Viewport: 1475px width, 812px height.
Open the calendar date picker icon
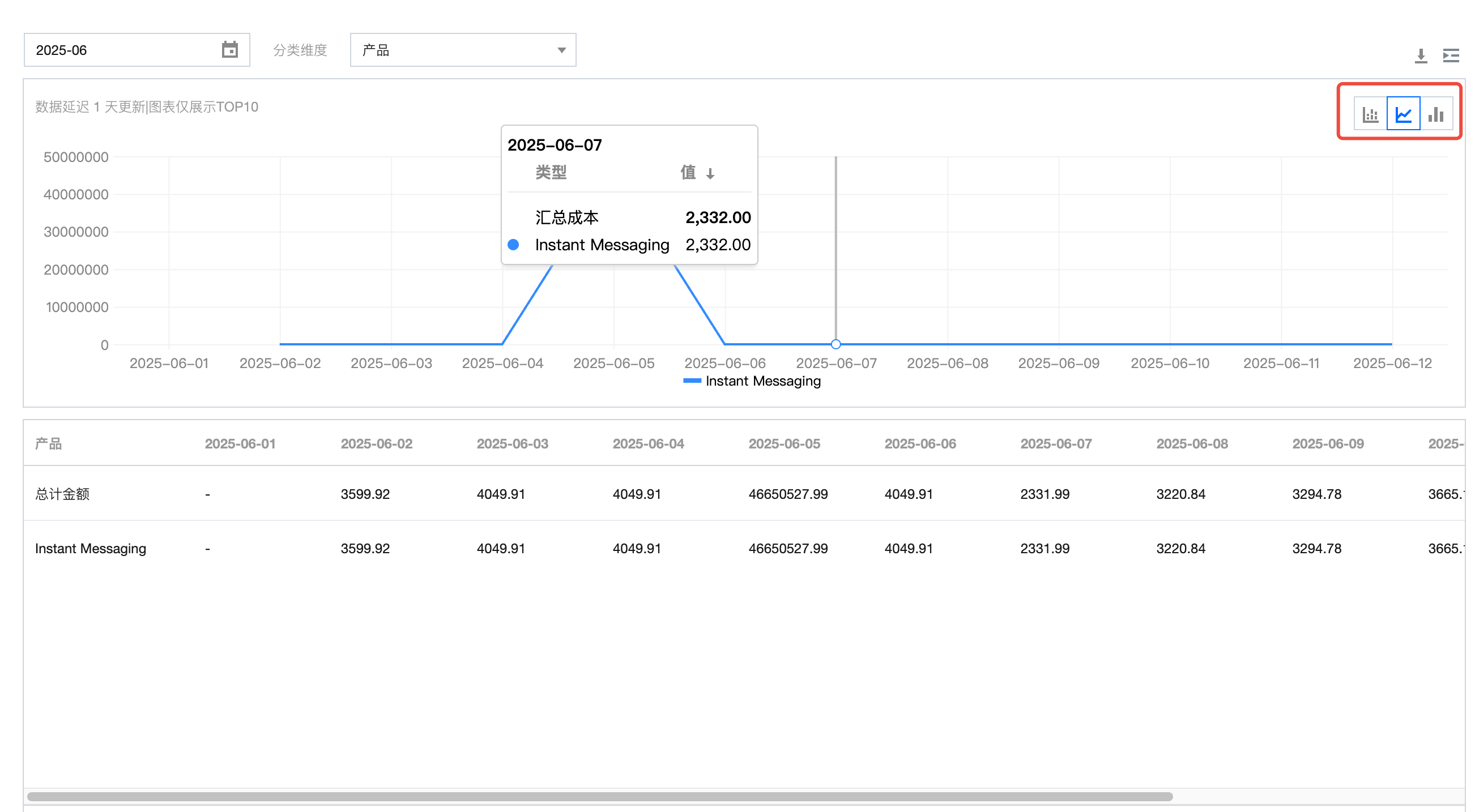coord(229,50)
